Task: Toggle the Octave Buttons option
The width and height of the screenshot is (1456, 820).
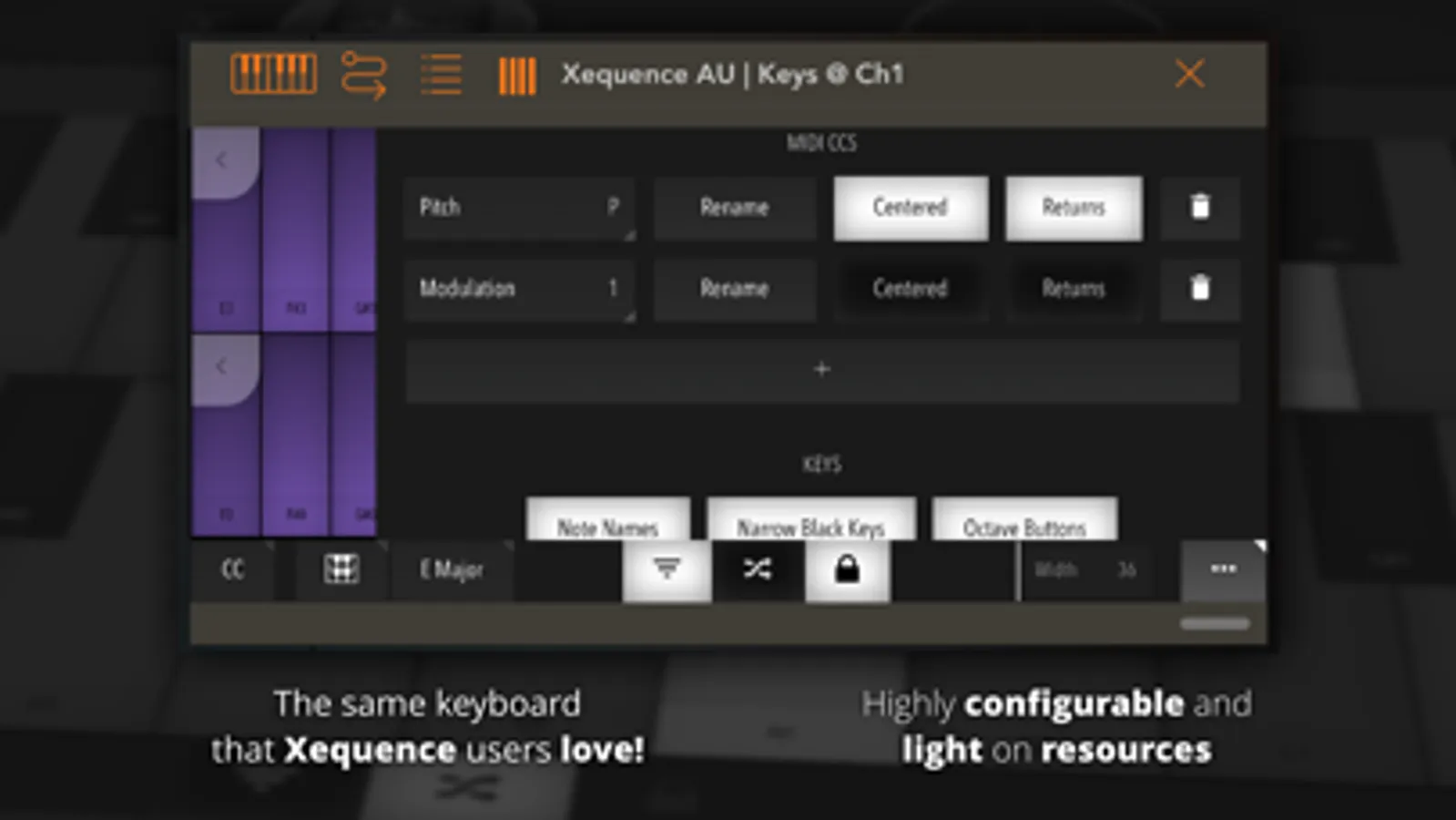Action: (1024, 520)
